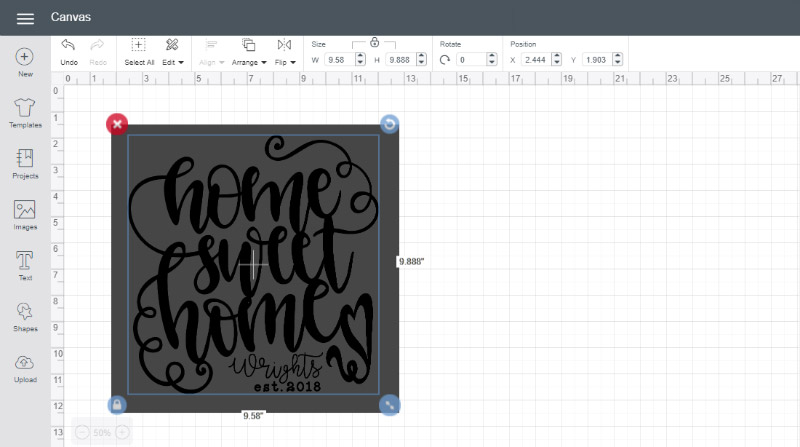Image resolution: width=800 pixels, height=447 pixels.
Task: Adjust the X position stepper
Action: (557, 60)
